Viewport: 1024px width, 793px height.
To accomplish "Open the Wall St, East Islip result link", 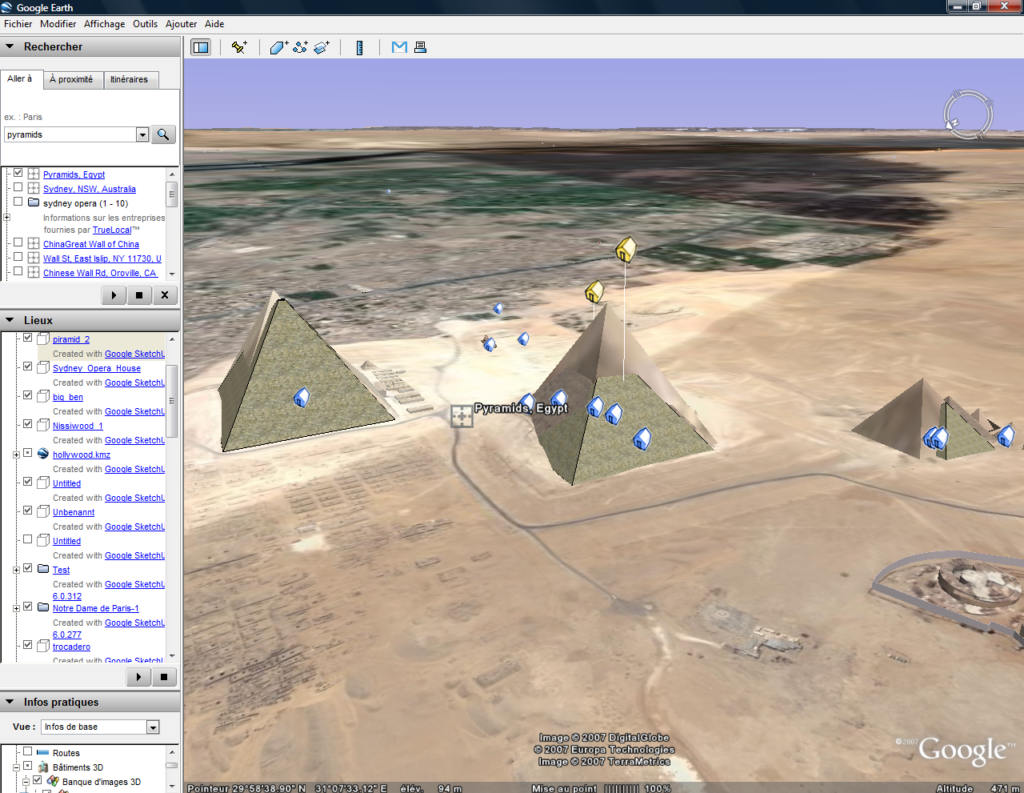I will pyautogui.click(x=102, y=259).
